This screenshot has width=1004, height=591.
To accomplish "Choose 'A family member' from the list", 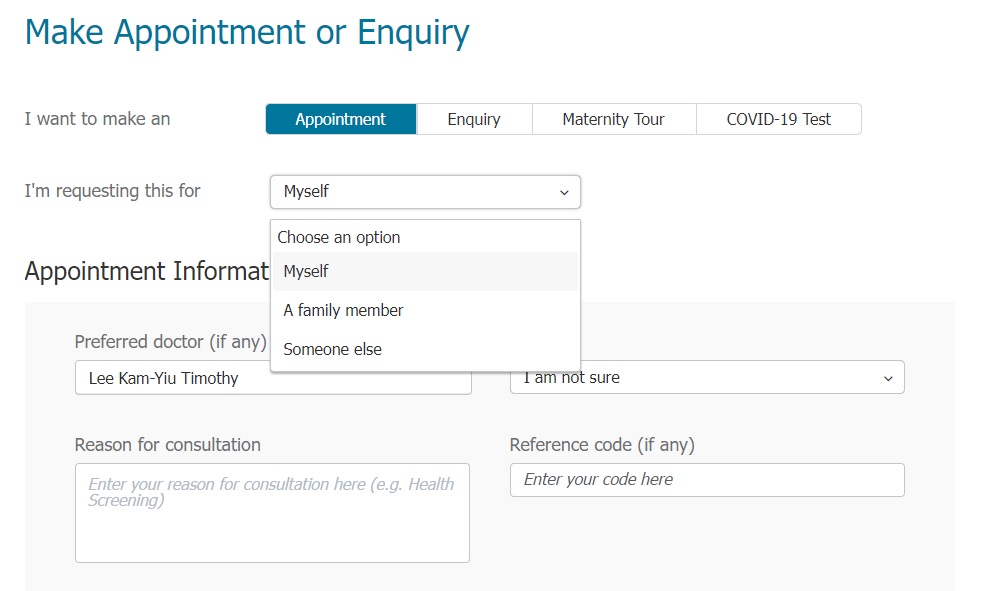I will [343, 310].
